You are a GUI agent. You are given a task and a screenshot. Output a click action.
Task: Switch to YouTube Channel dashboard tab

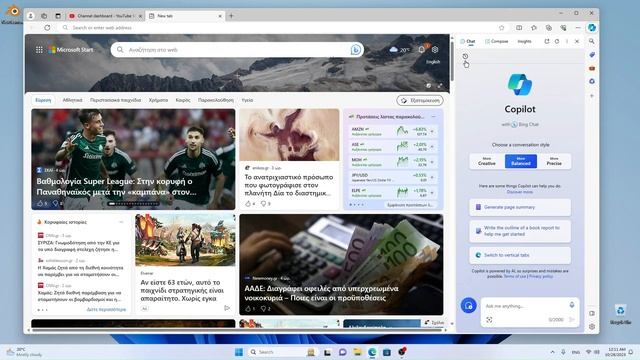coord(104,16)
